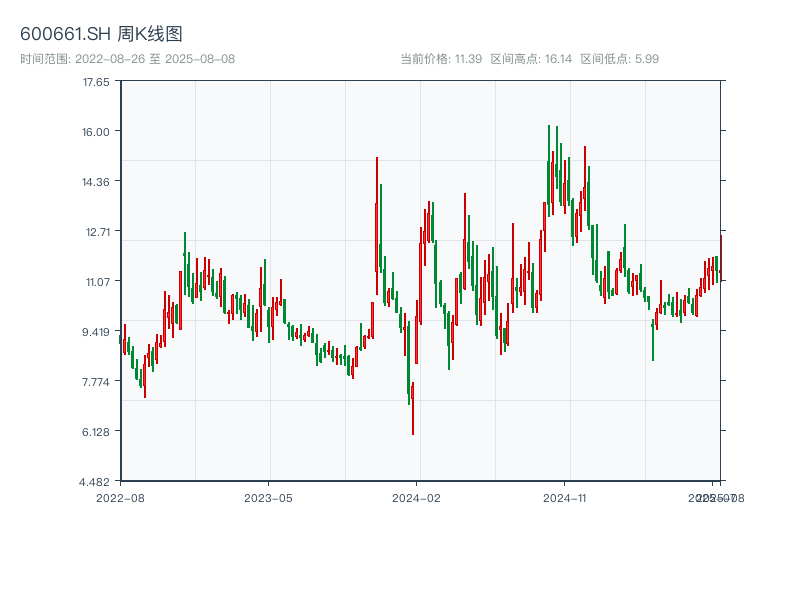This screenshot has width=800, height=600.
Task: Click the x-axis label 2024-02
Action: click(416, 498)
